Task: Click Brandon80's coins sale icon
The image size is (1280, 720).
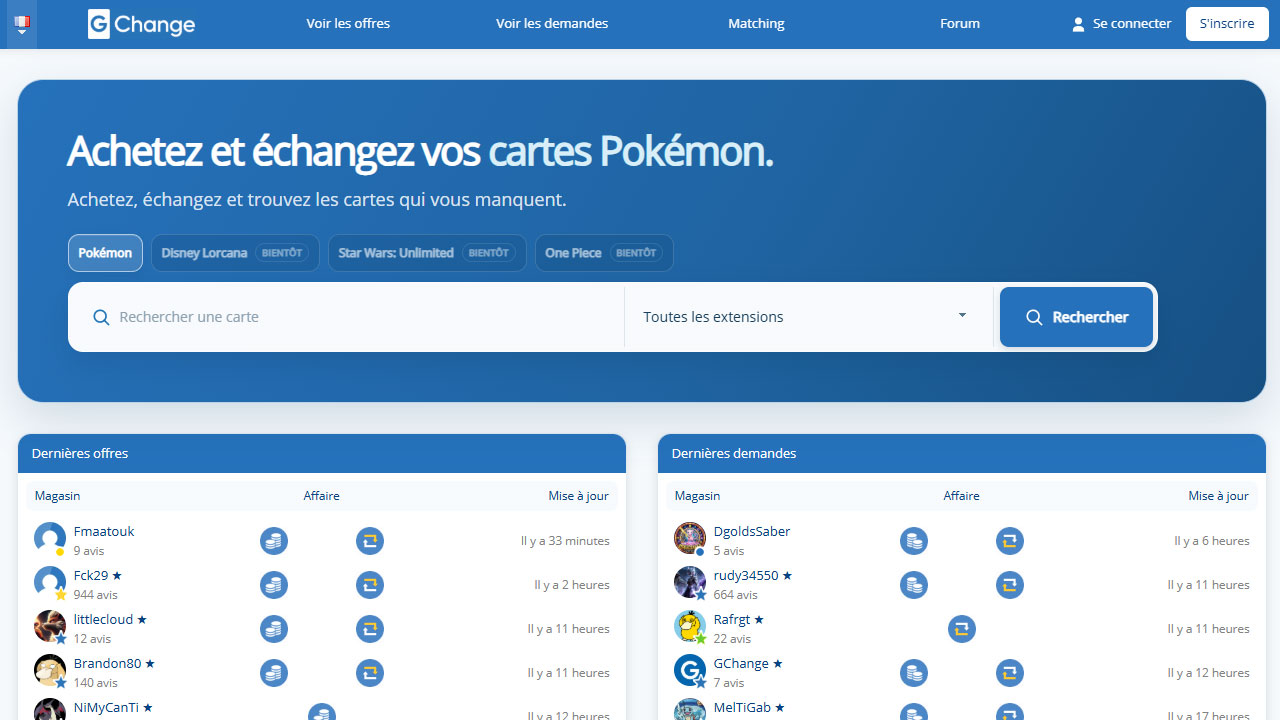Action: [274, 673]
